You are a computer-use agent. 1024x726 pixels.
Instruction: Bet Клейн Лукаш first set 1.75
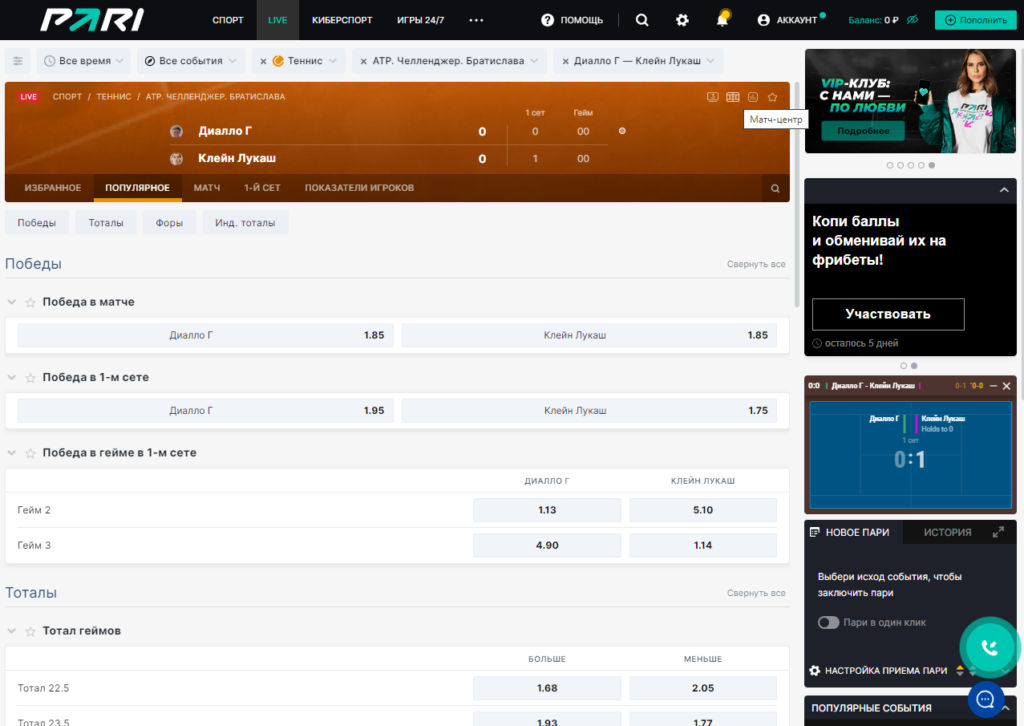coord(590,411)
